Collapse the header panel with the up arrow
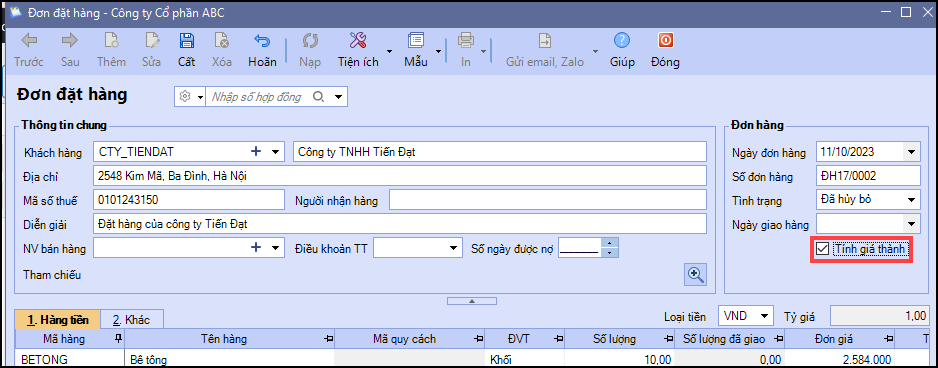 pos(471,300)
